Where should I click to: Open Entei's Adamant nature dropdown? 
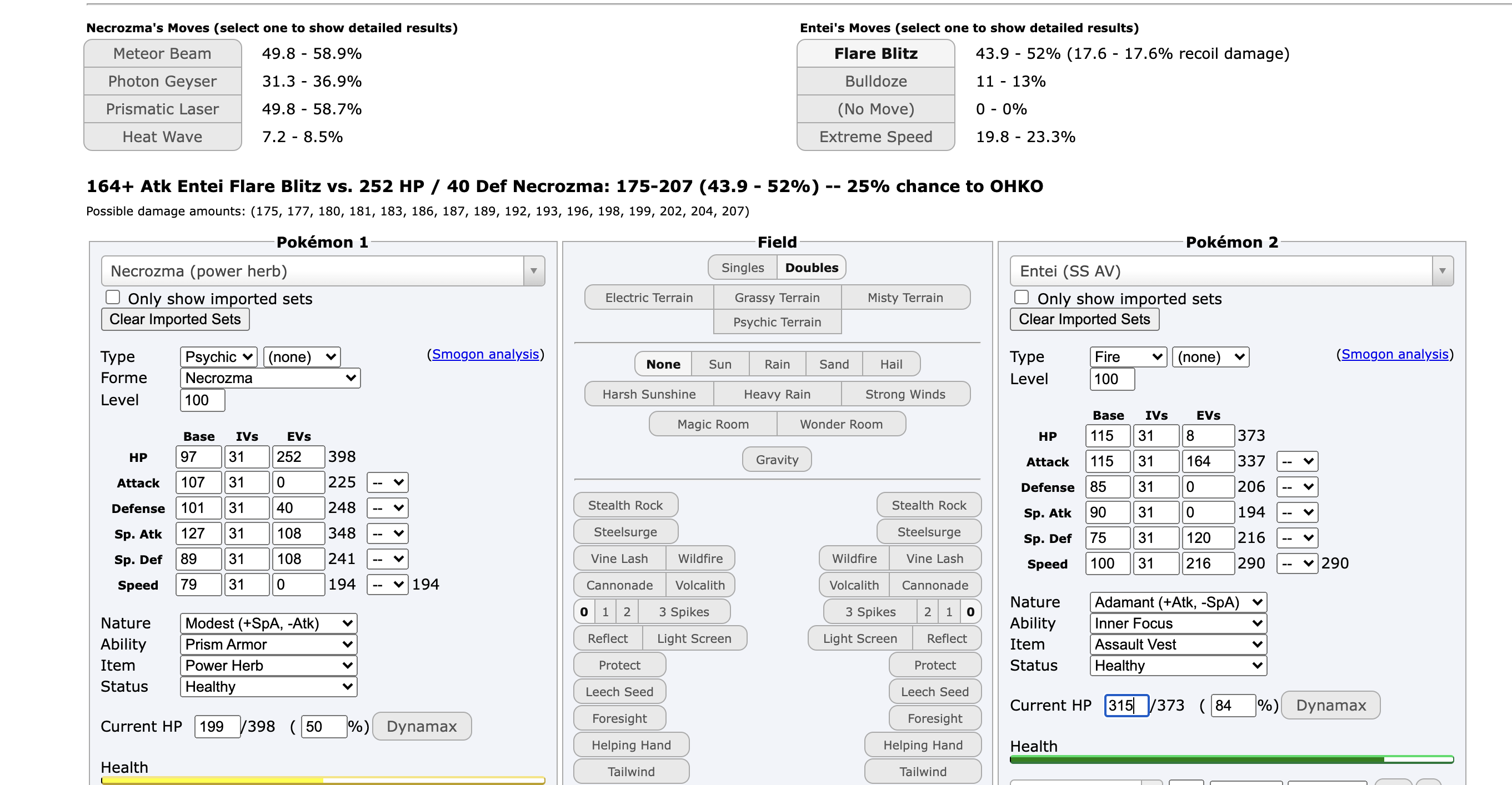pyautogui.click(x=1178, y=602)
